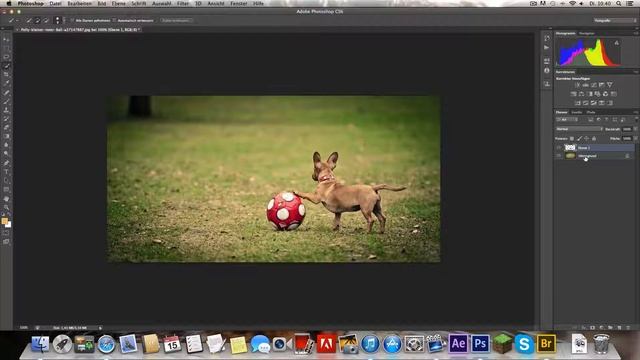
Task: Toggle lock all padlock in Fixieren row
Action: coord(594,139)
